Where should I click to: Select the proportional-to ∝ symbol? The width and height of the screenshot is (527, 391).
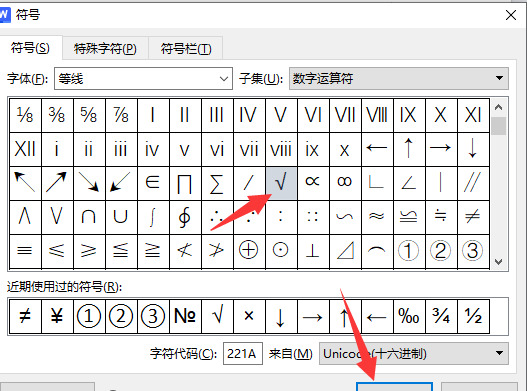(x=313, y=183)
